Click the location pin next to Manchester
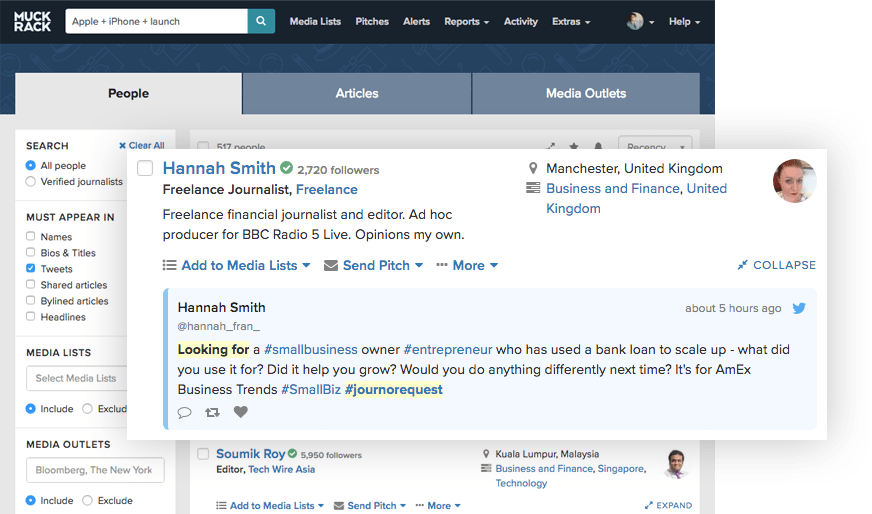The width and height of the screenshot is (872, 514). point(533,168)
